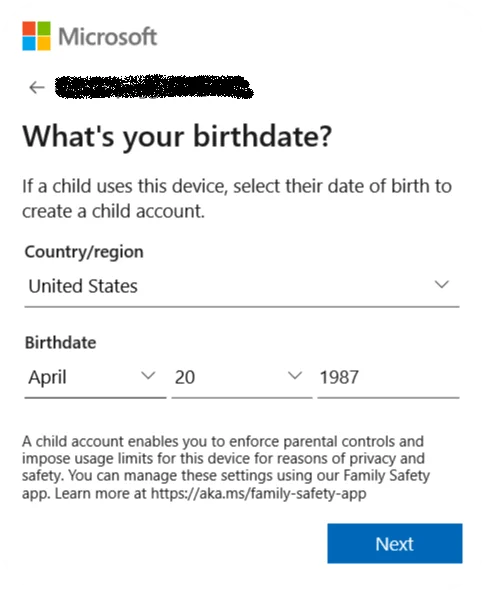Click the Country/region label
Viewport: 485px width, 591px height.
click(84, 252)
